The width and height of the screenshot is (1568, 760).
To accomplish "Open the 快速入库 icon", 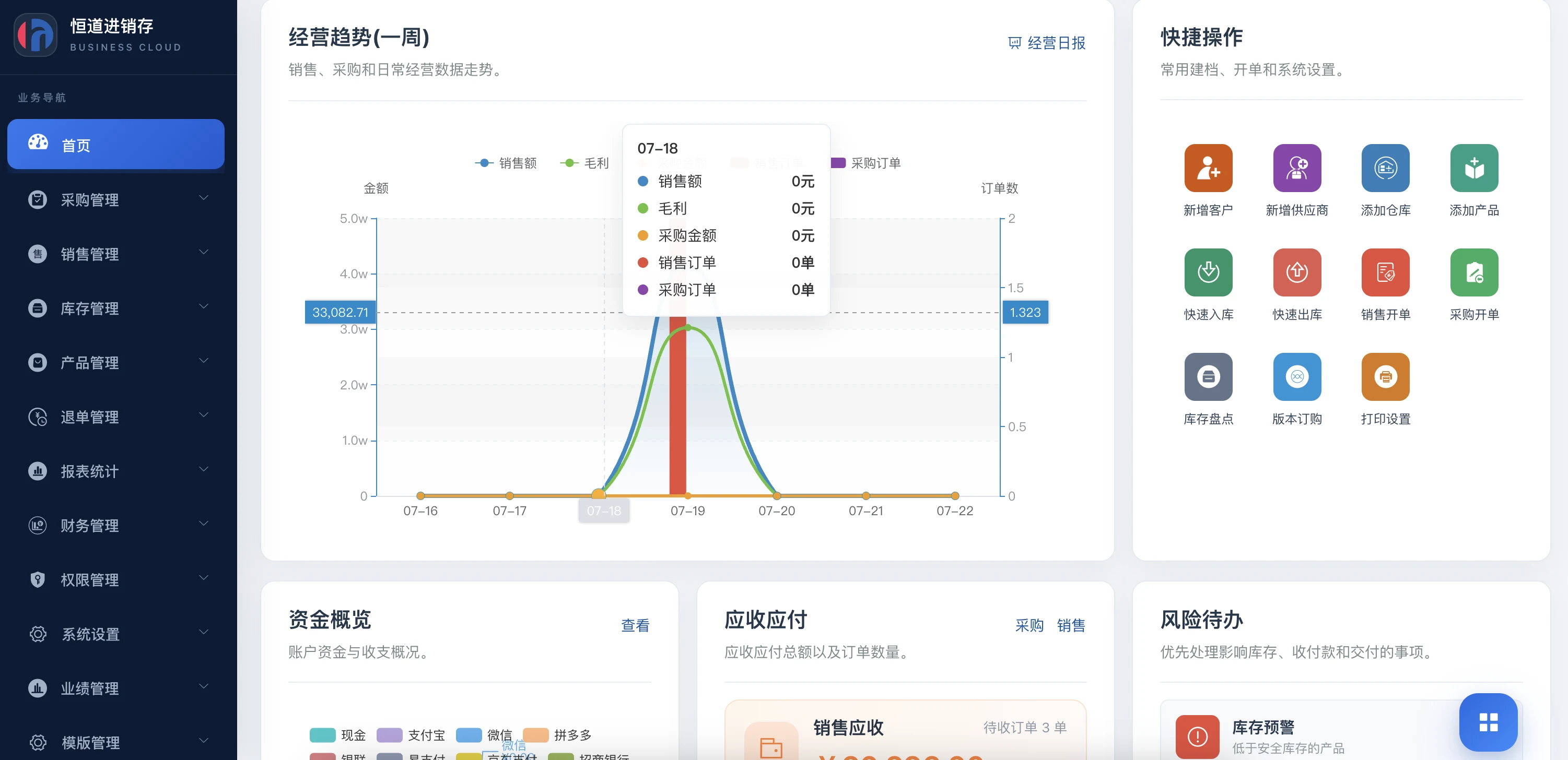I will click(x=1208, y=272).
